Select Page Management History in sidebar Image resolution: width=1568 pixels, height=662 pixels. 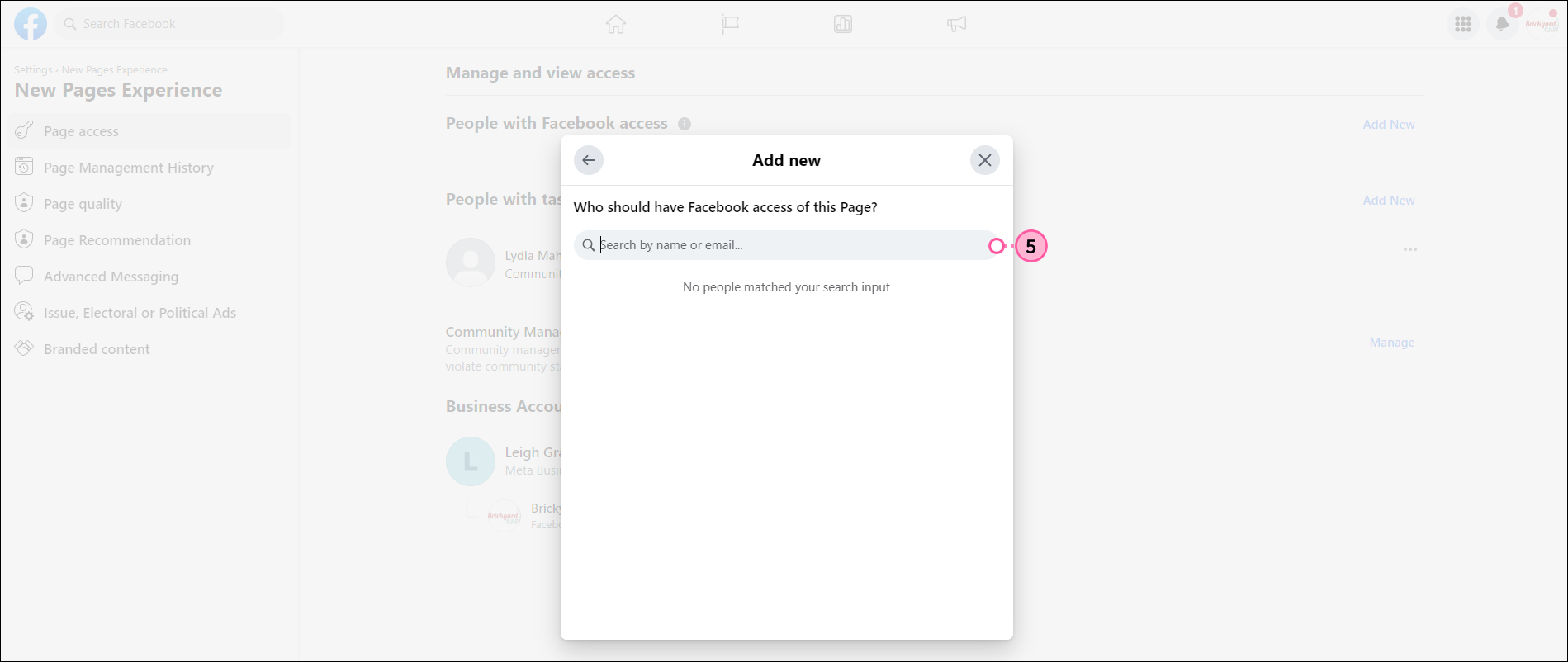[150, 168]
